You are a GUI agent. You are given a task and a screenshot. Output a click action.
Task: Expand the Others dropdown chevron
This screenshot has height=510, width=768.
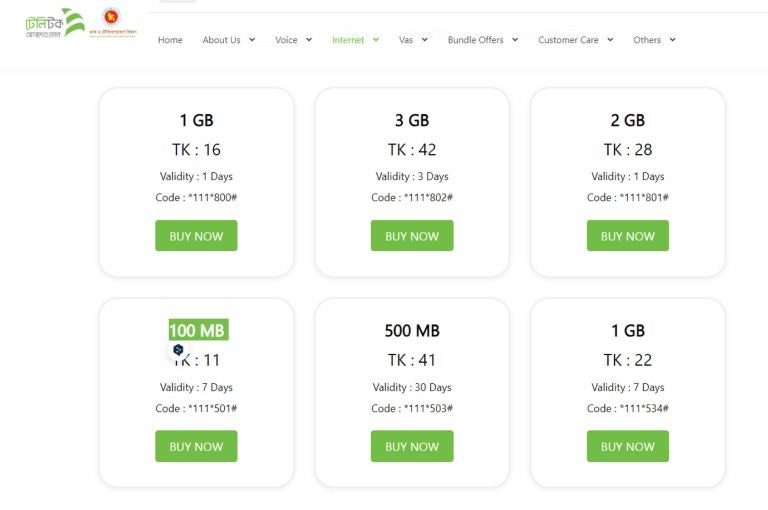pyautogui.click(x=672, y=40)
